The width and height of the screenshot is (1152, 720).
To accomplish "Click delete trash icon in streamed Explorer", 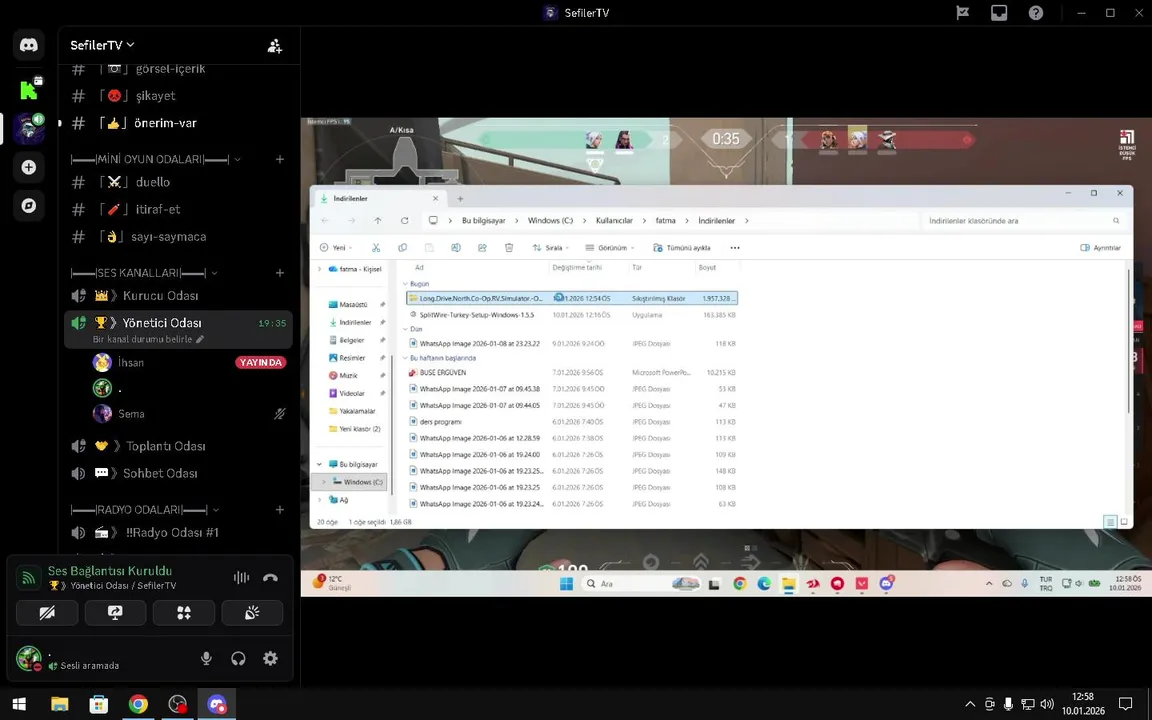I will coord(508,248).
